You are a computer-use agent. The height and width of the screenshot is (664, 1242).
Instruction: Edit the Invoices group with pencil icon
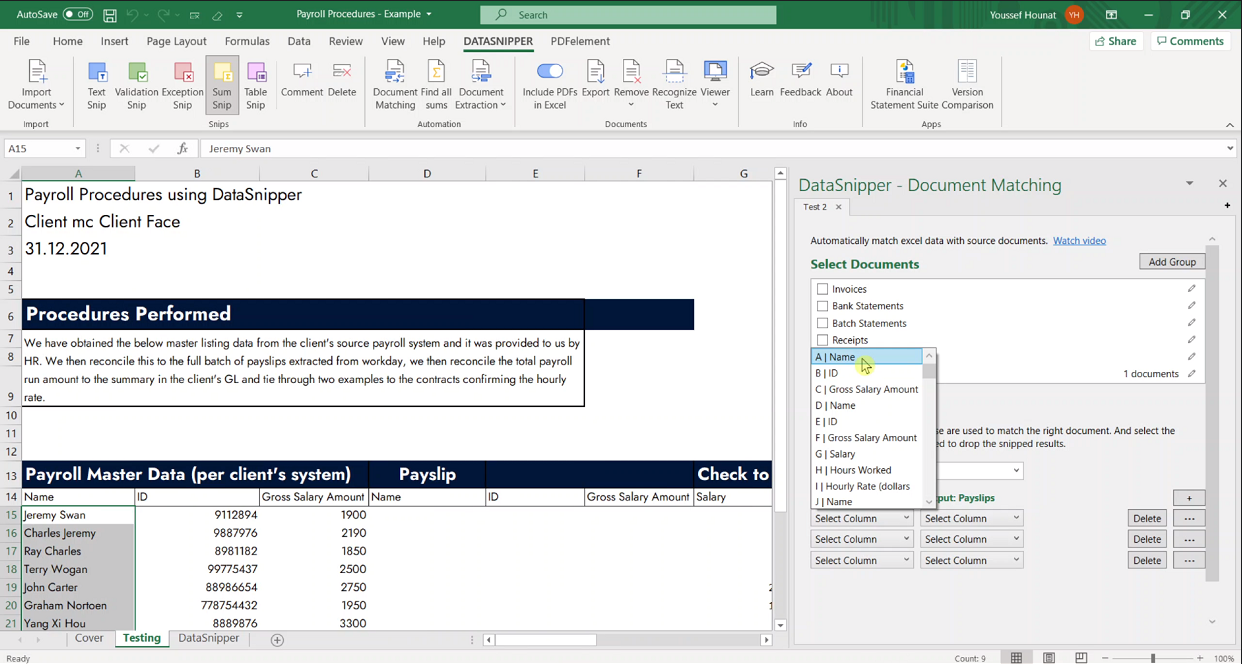(1191, 289)
